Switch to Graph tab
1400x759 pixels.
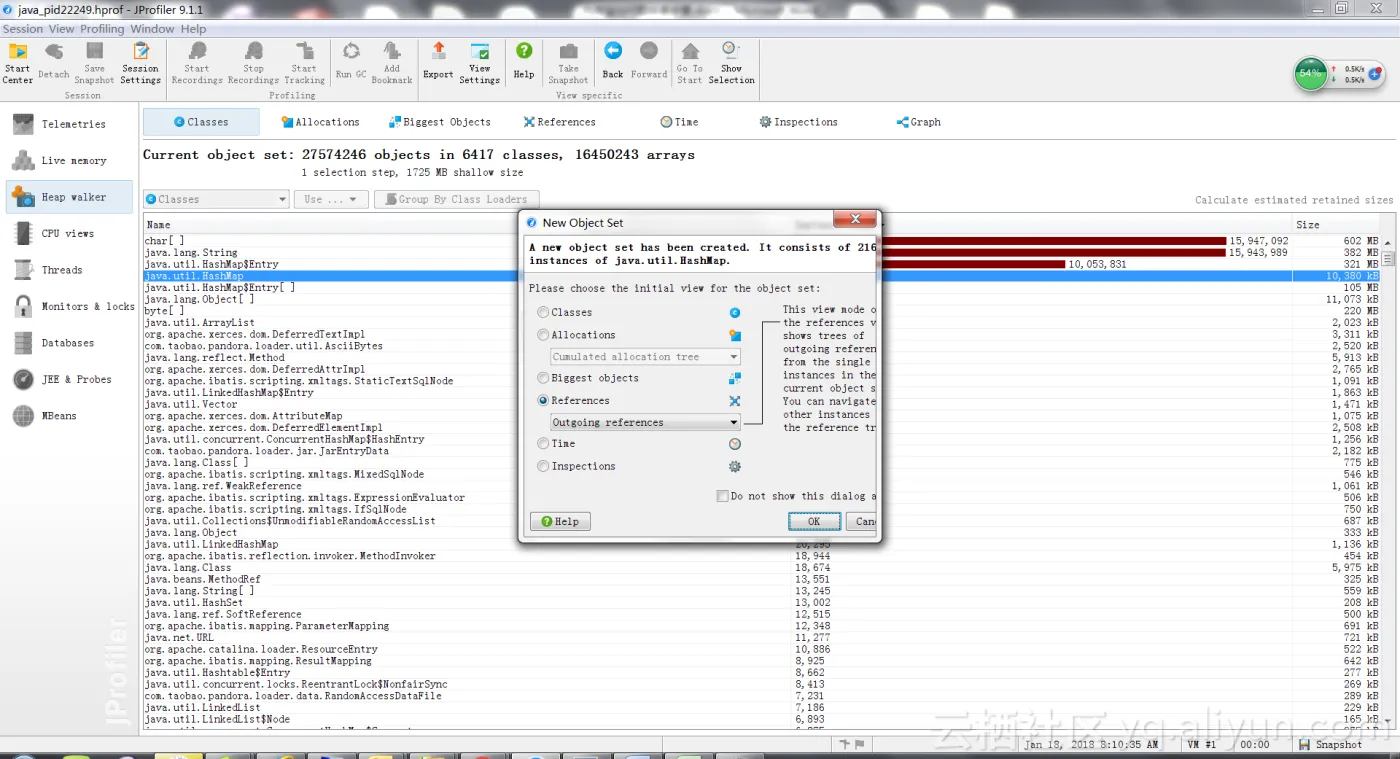[x=918, y=122]
